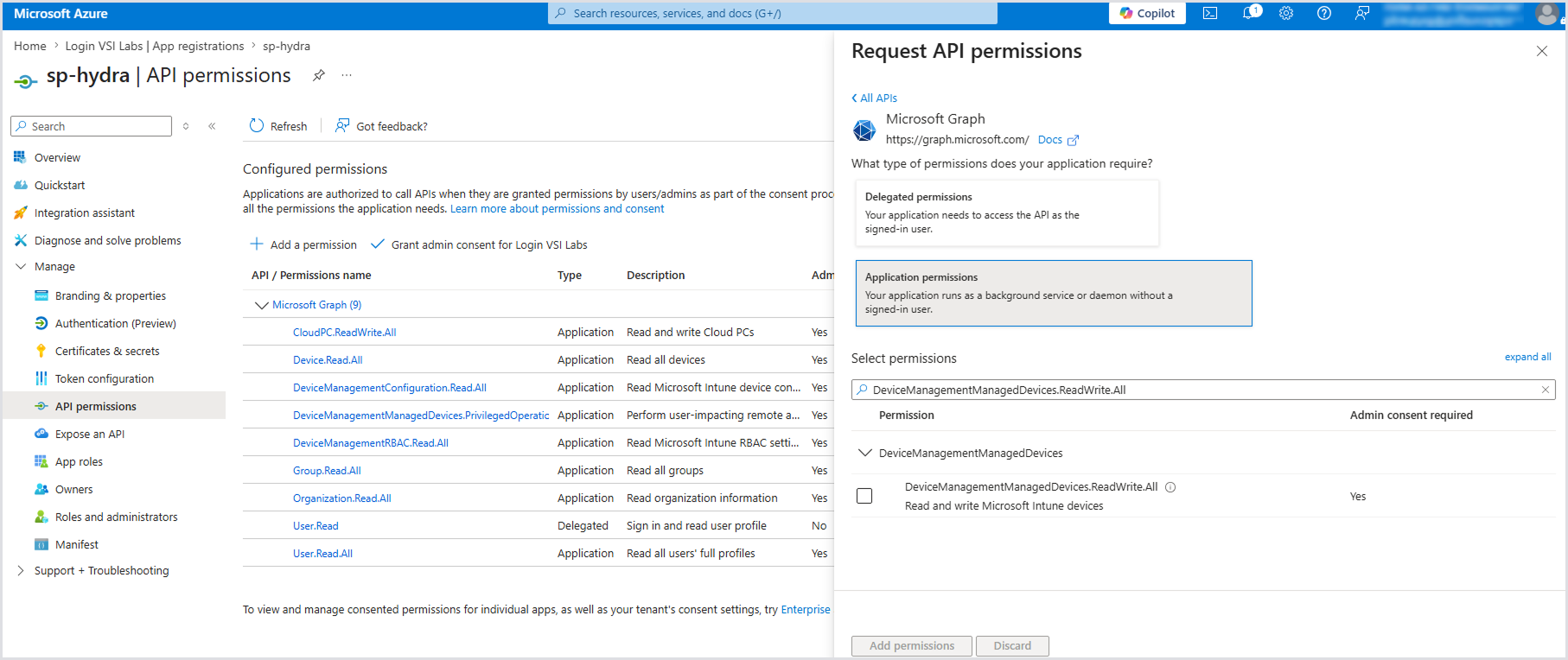This screenshot has height=660, width=1568.
Task: Click the App roles icon
Action: coord(41,461)
